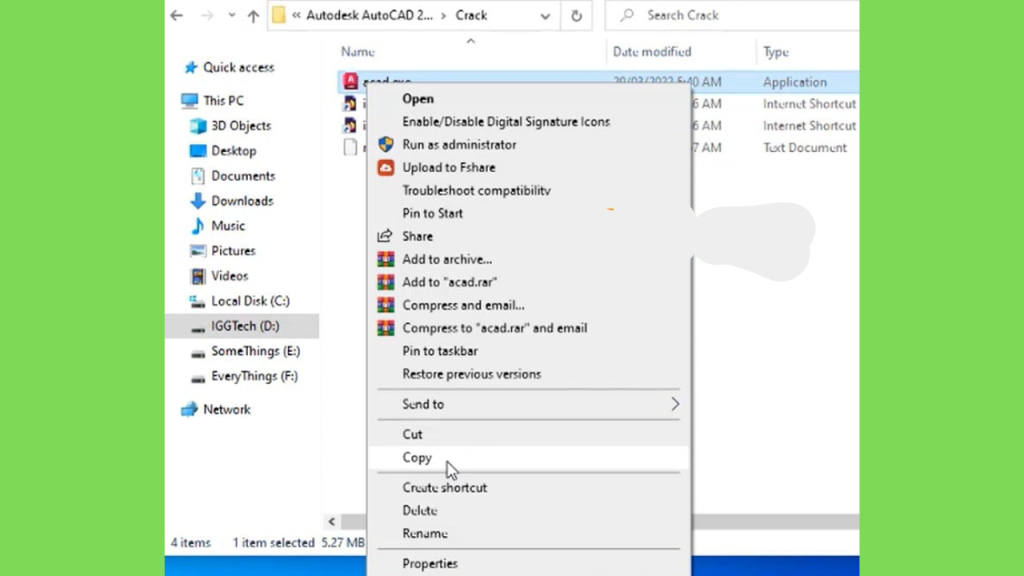Sort files by Date modified column
The width and height of the screenshot is (1024, 576).
click(652, 52)
